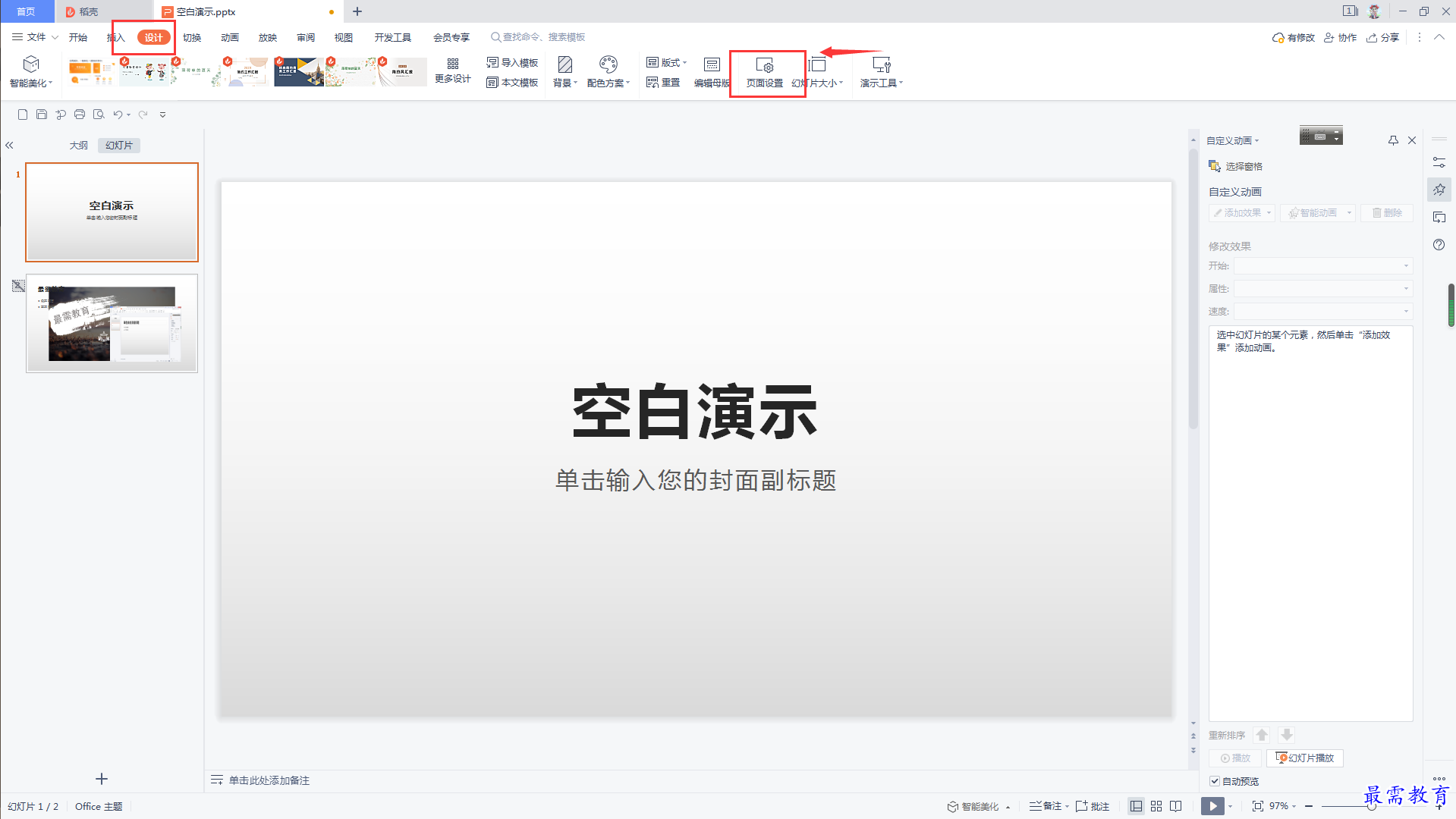Toggle normal view button in status bar
Image resolution: width=1456 pixels, height=819 pixels.
pos(1136,806)
